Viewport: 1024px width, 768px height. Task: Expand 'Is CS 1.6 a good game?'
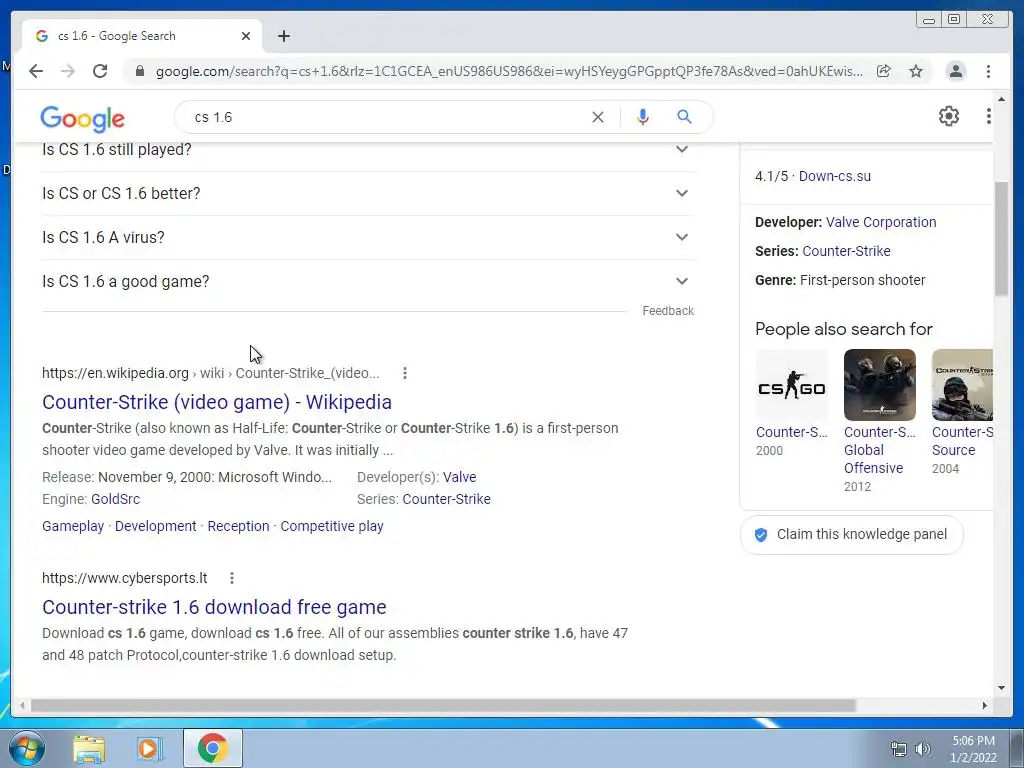[x=369, y=281]
